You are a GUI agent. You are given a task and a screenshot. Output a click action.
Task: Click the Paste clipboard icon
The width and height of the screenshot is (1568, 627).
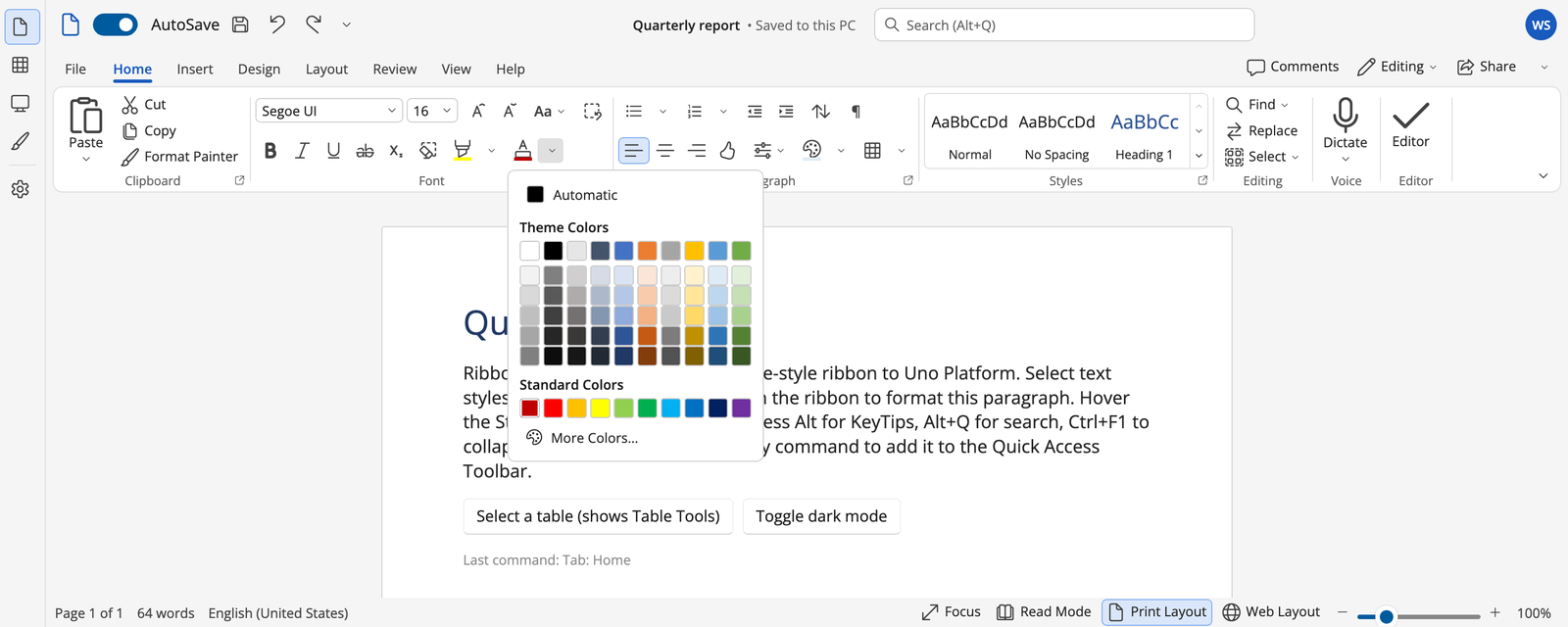(x=86, y=116)
